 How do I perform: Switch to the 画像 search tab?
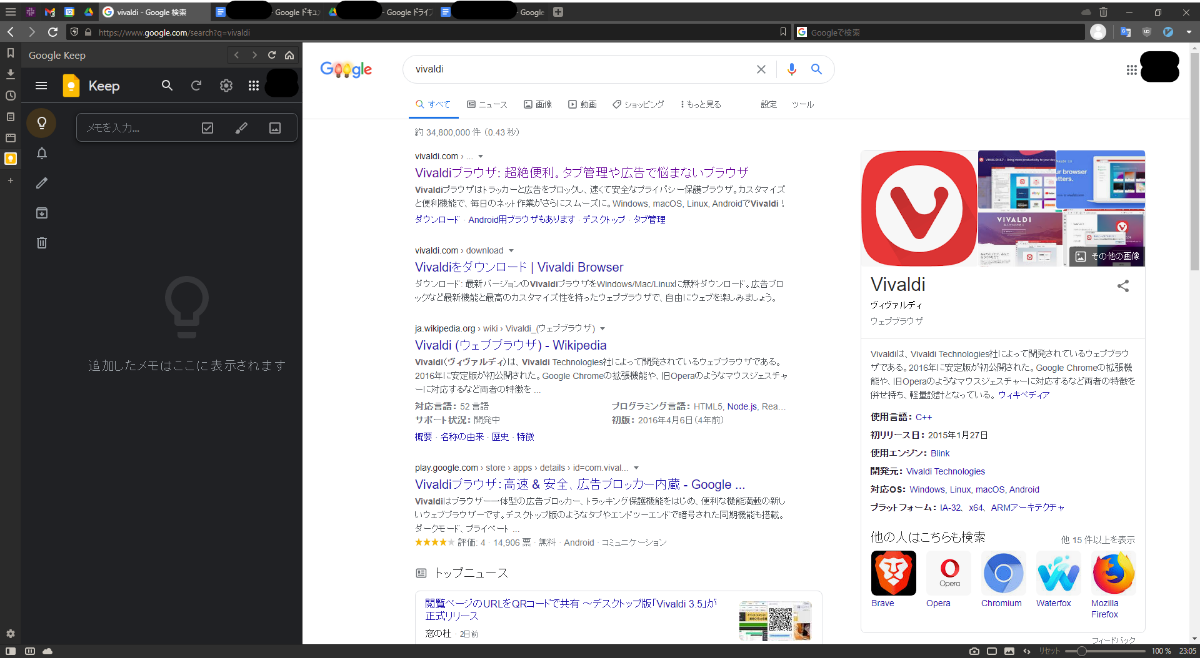(x=538, y=104)
